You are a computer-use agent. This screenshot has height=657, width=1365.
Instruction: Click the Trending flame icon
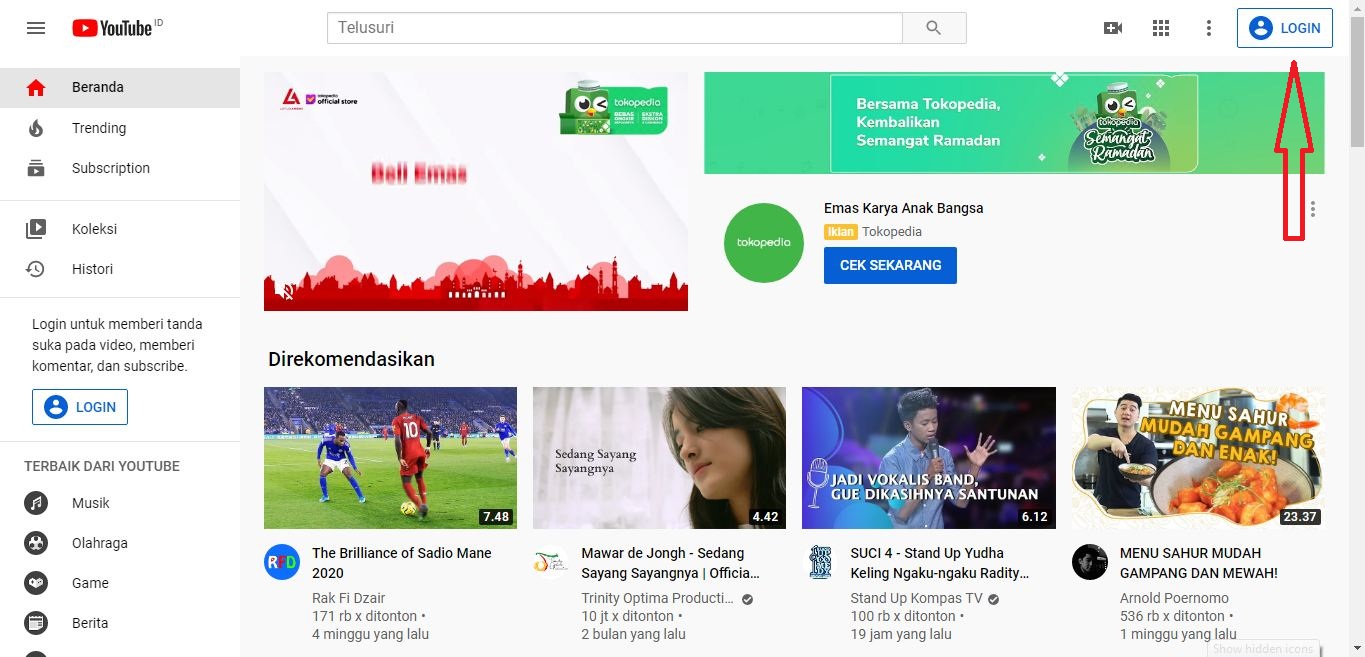(36, 128)
